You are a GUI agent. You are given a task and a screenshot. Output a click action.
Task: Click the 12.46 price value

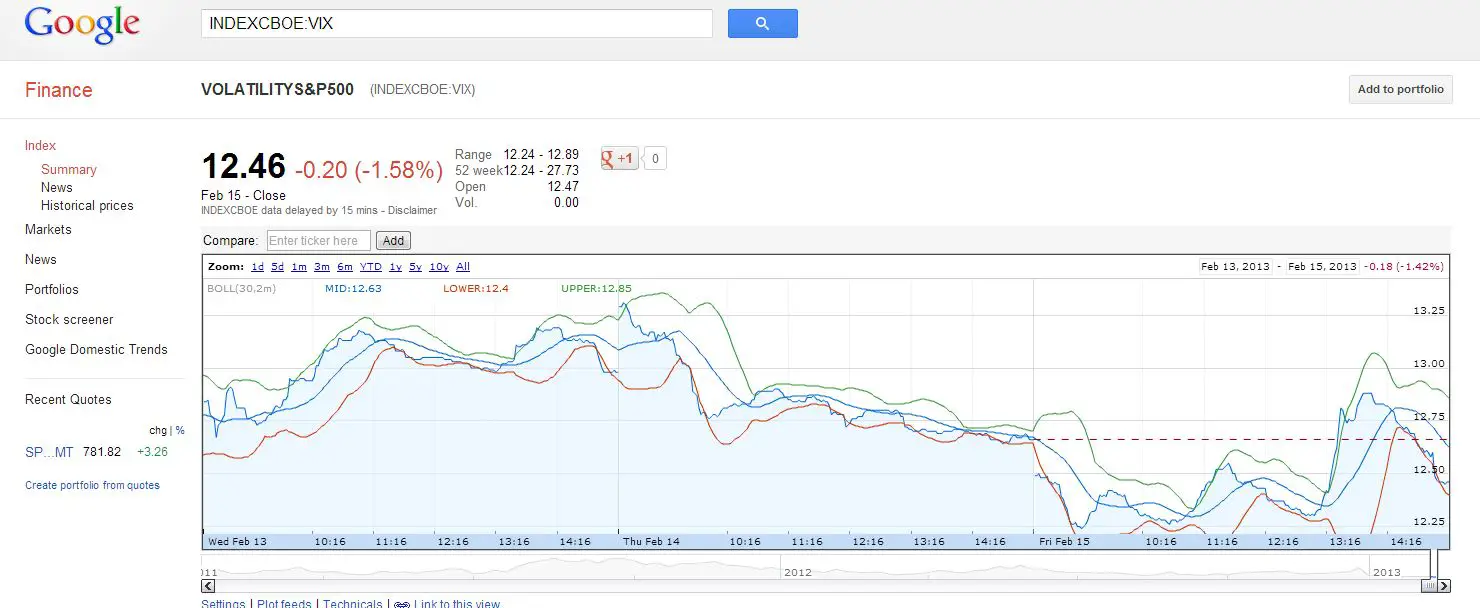(243, 166)
